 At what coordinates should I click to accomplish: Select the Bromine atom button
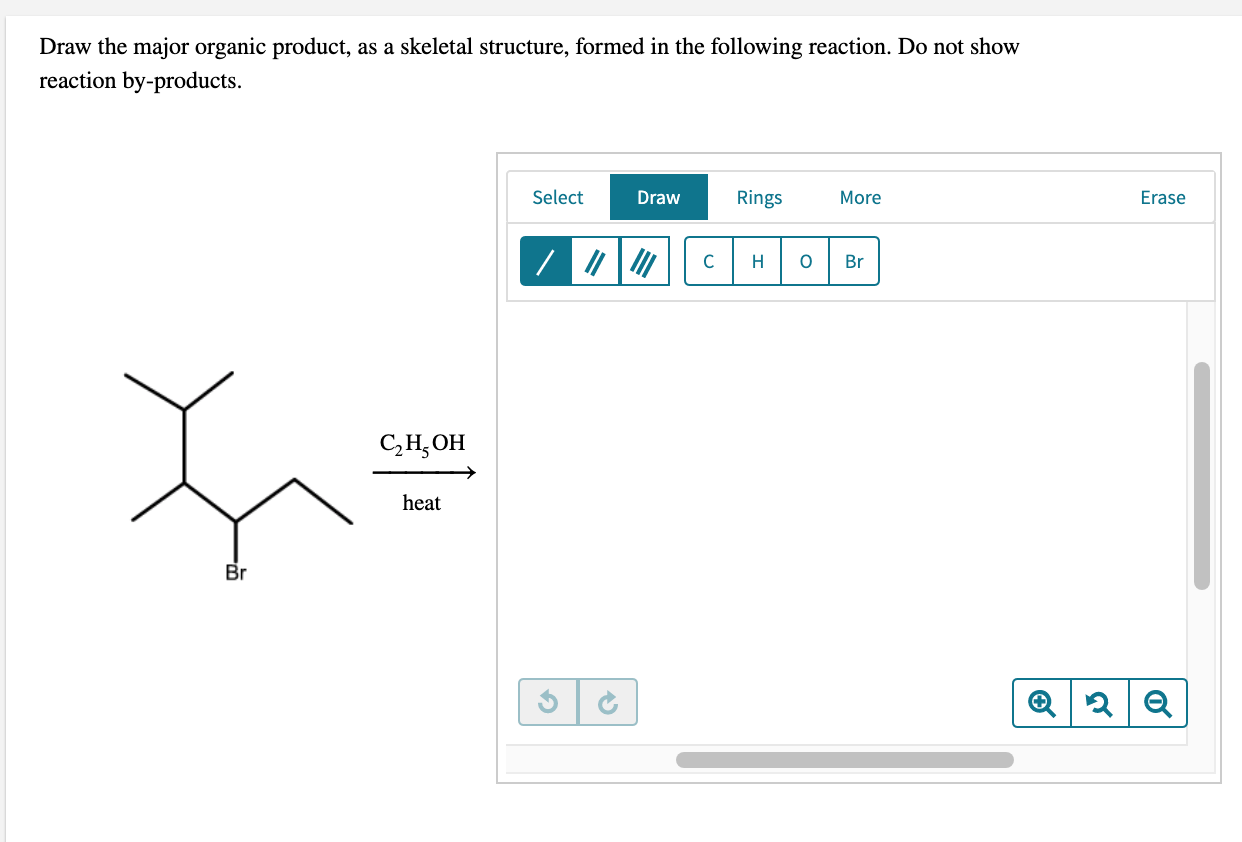(x=853, y=261)
